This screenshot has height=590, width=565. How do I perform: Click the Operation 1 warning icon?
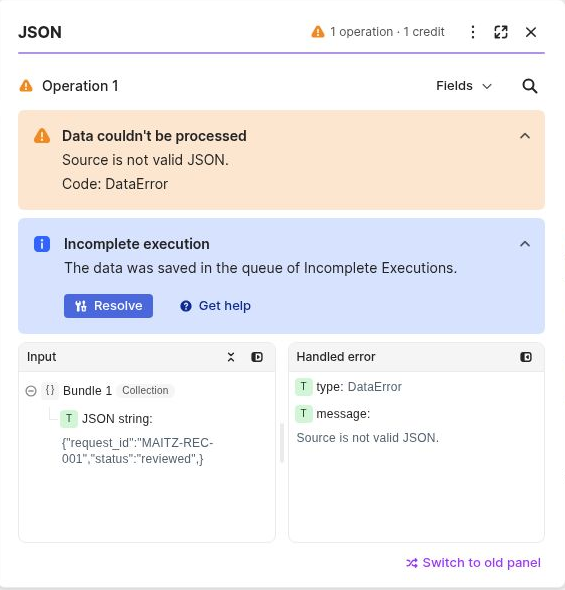tap(26, 86)
